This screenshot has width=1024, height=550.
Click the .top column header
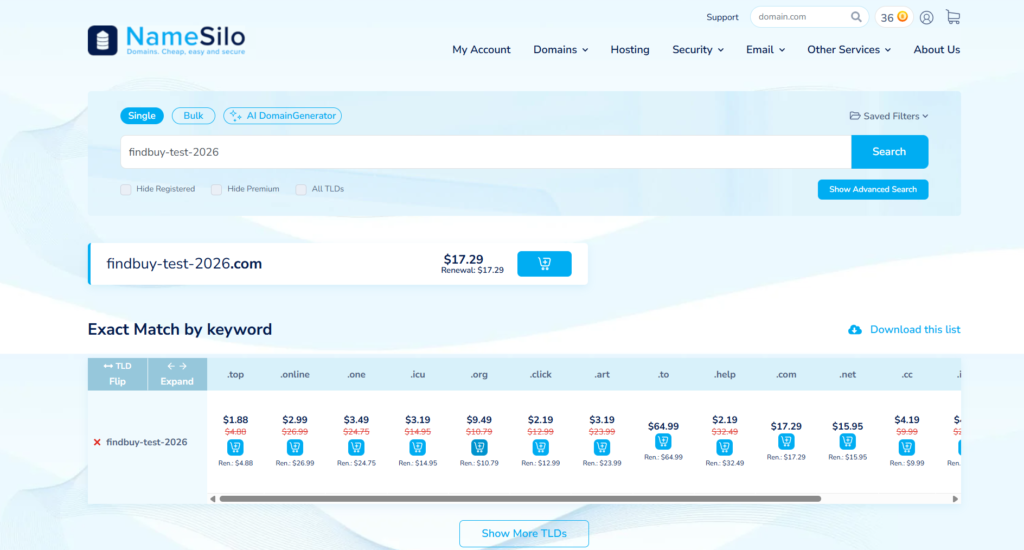(235, 374)
